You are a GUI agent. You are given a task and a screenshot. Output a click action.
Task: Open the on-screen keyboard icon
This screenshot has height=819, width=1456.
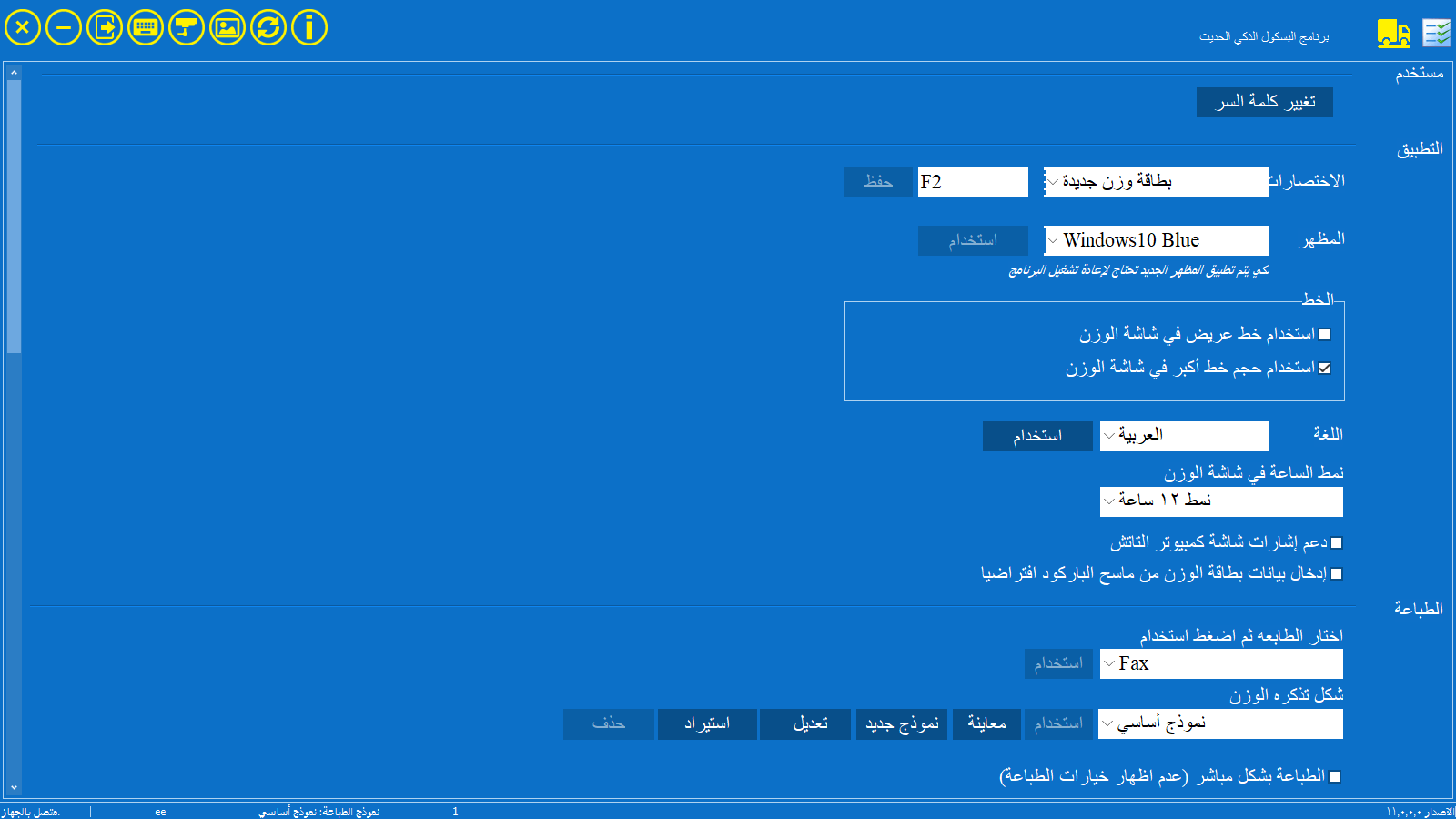[x=146, y=27]
